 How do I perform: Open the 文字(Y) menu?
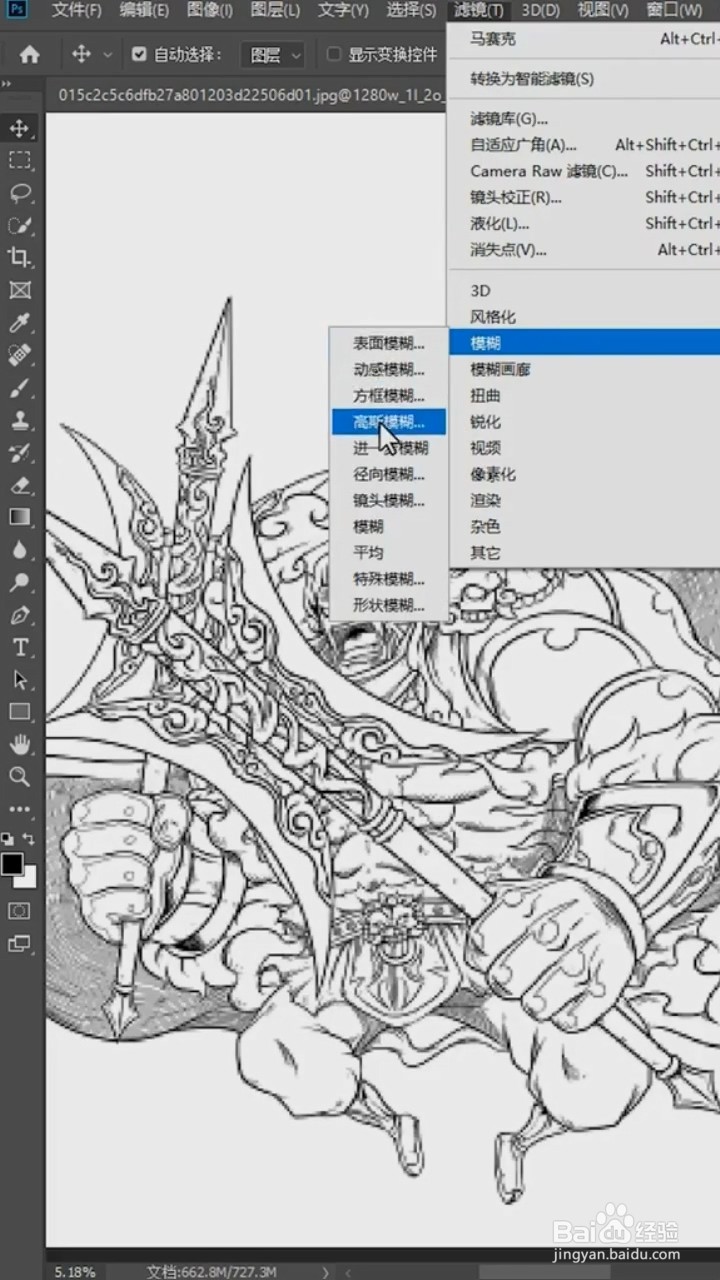[343, 11]
